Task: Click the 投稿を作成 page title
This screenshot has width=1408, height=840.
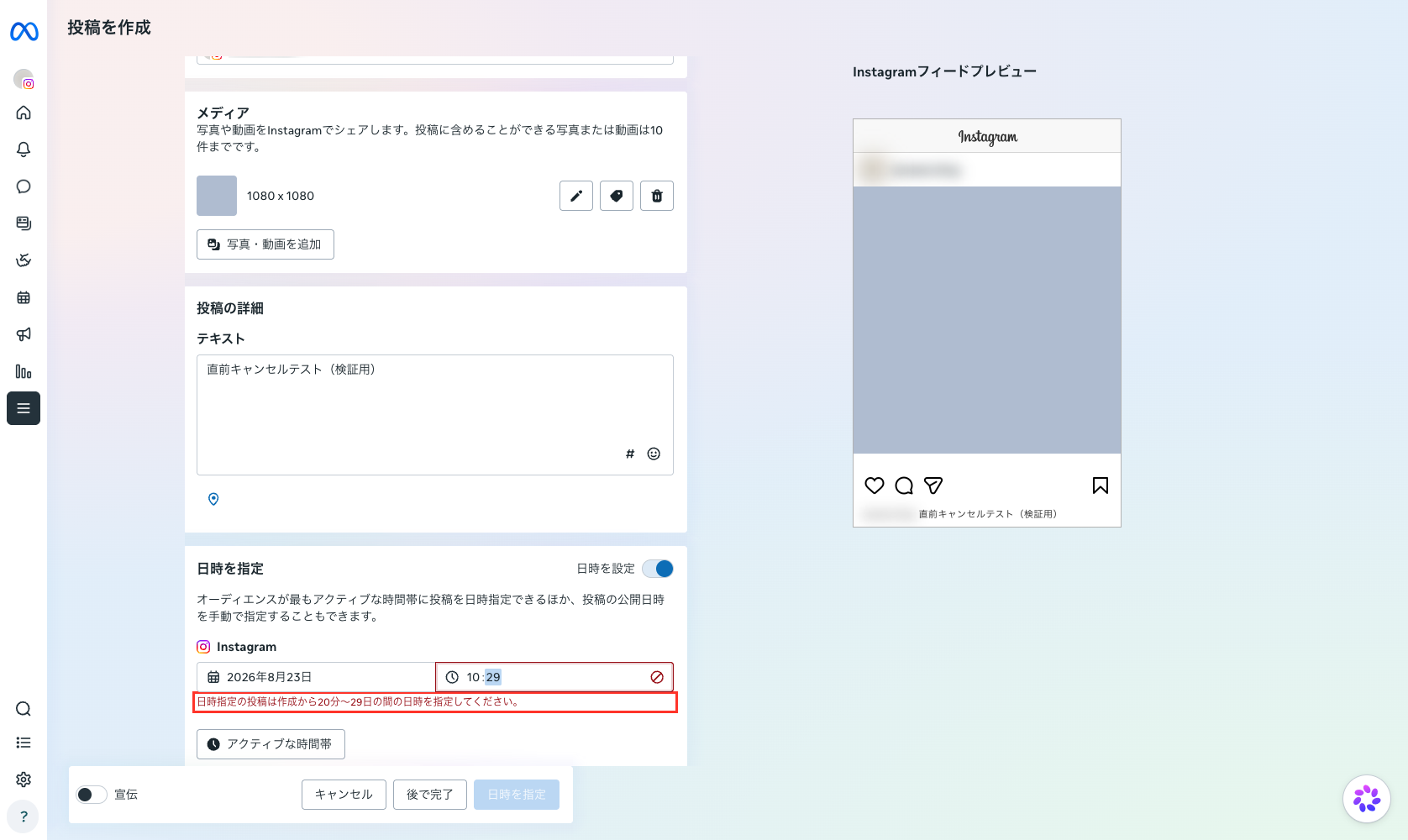Action: 109,28
